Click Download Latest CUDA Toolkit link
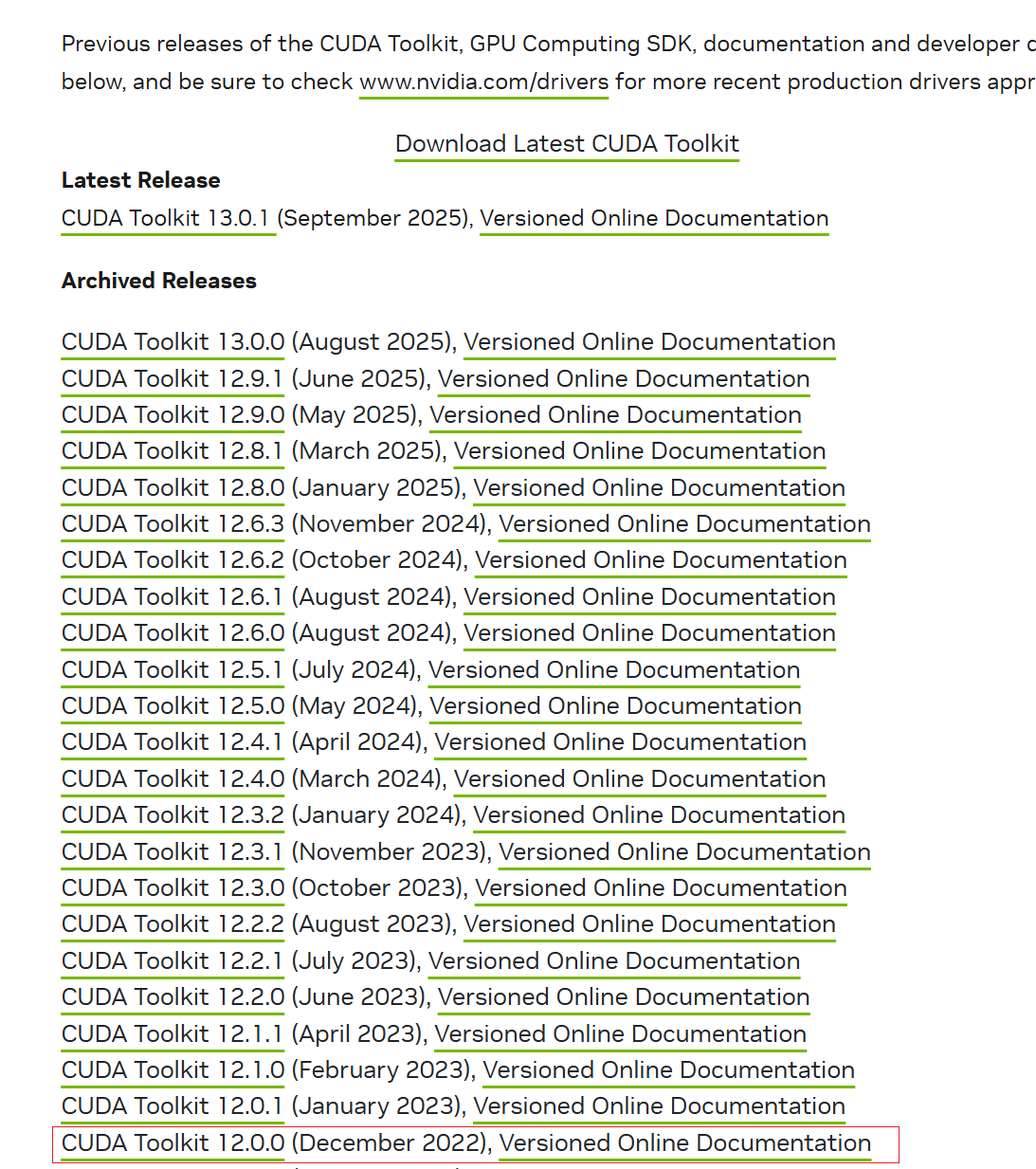1036x1169 pixels. click(x=567, y=143)
